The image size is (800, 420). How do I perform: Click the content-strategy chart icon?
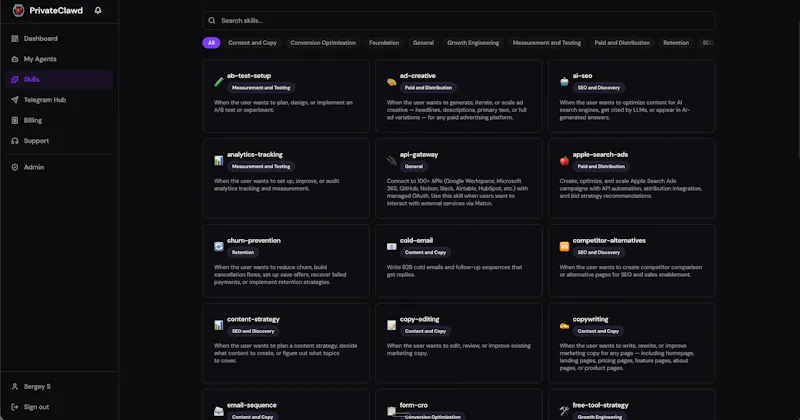219,325
